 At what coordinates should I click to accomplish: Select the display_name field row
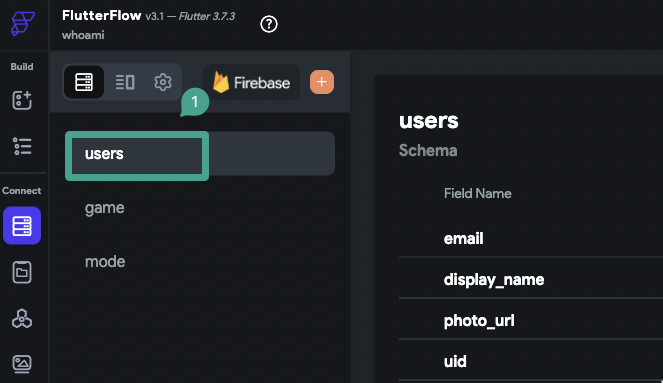531,279
